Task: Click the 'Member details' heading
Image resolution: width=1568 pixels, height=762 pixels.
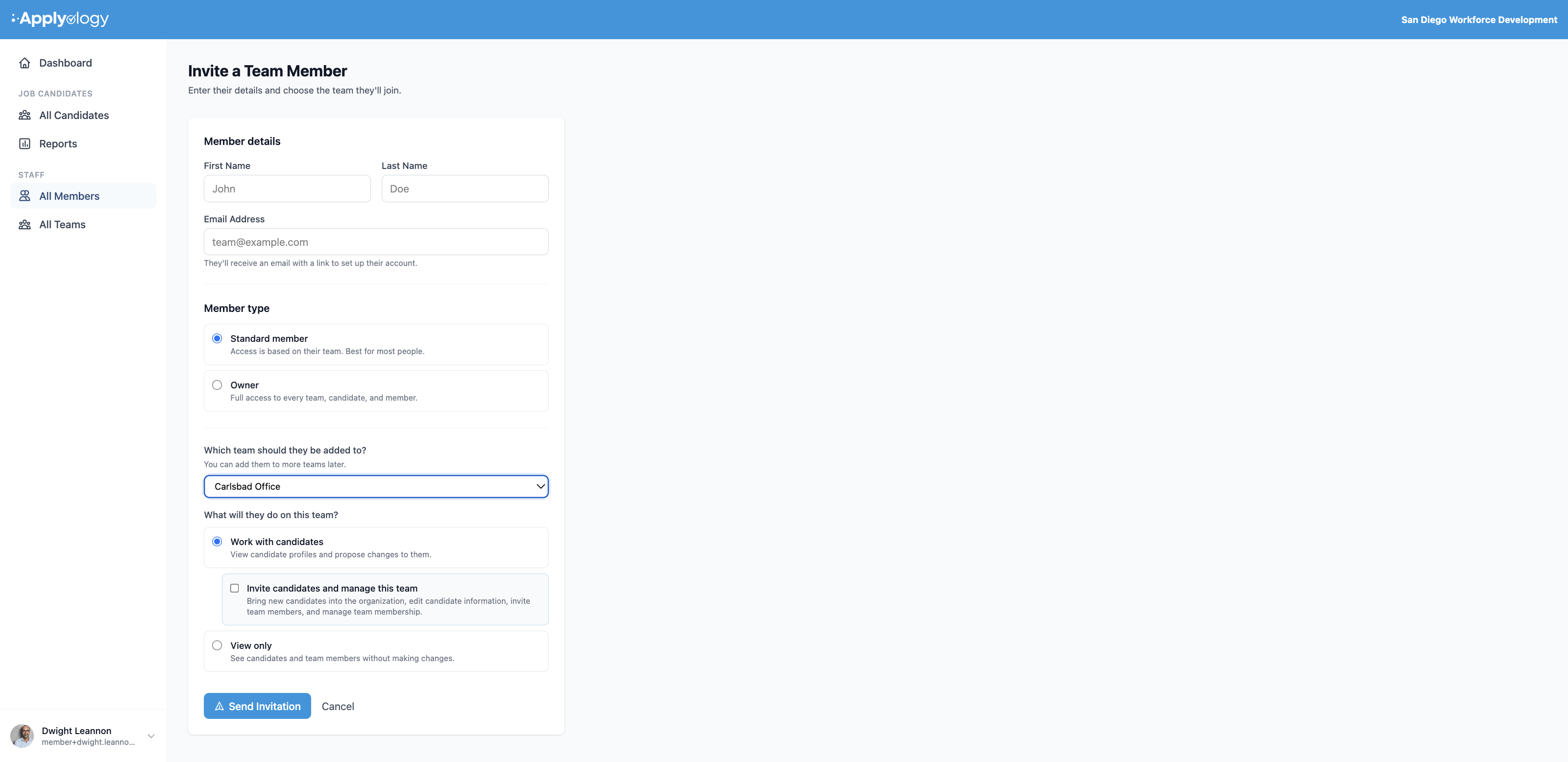Action: click(242, 141)
